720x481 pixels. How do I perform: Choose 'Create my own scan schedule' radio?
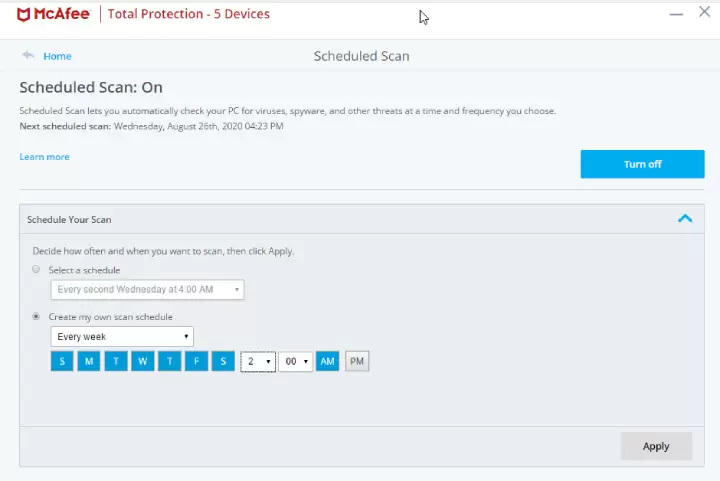(36, 316)
